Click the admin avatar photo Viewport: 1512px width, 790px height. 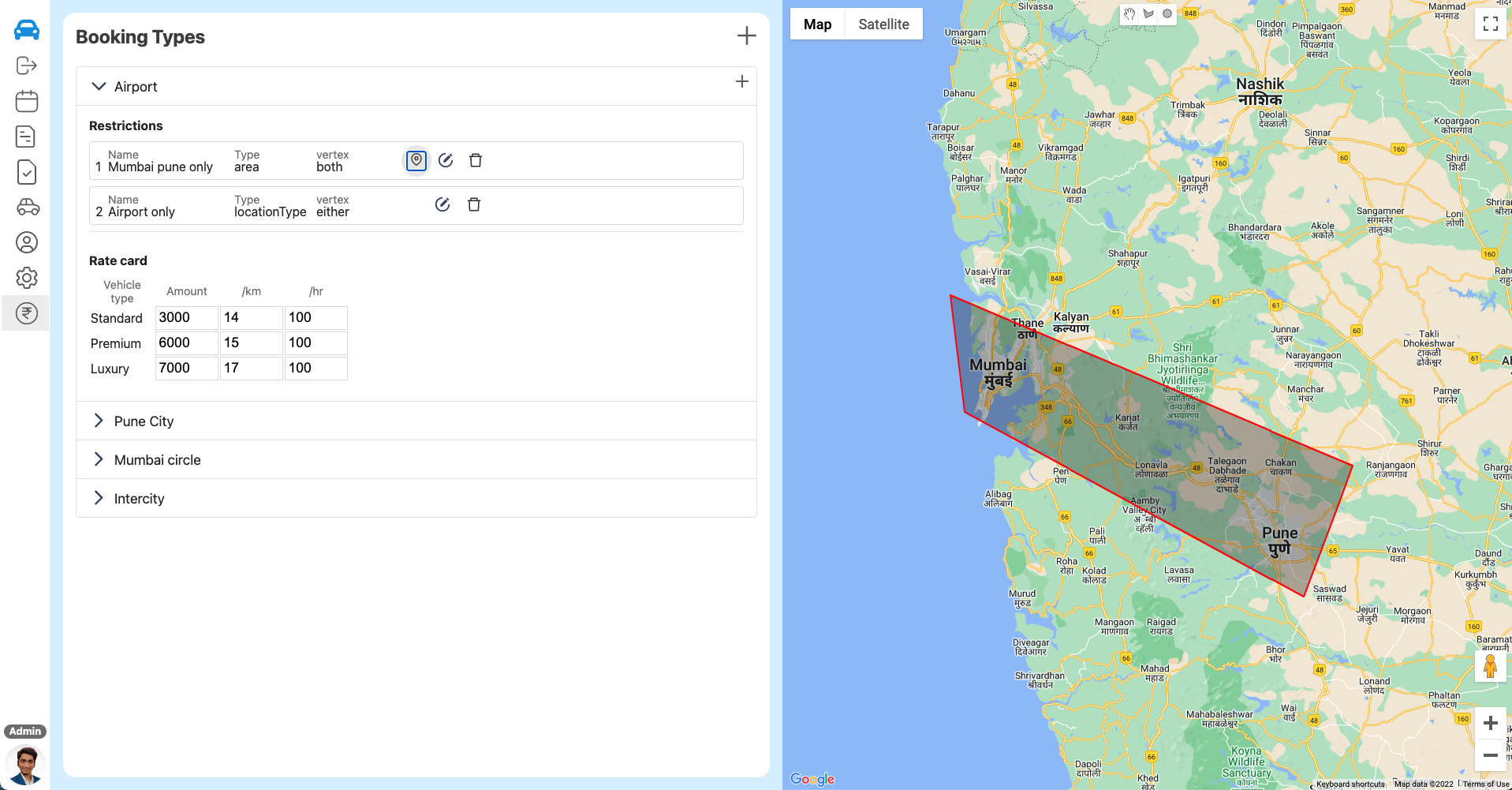[x=25, y=766]
